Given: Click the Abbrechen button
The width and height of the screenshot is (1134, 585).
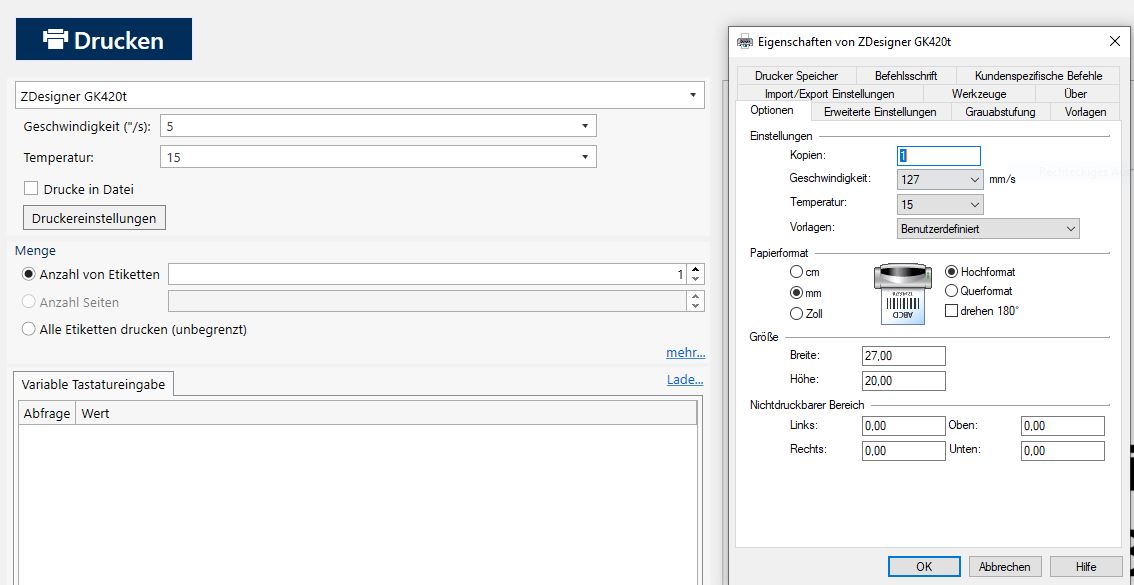Looking at the screenshot, I should tap(1005, 566).
